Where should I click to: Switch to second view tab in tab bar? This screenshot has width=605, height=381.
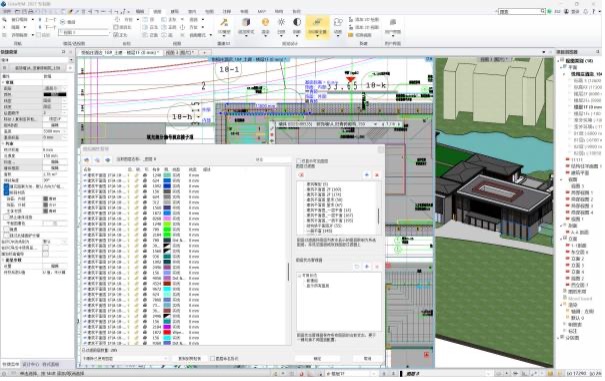181,52
